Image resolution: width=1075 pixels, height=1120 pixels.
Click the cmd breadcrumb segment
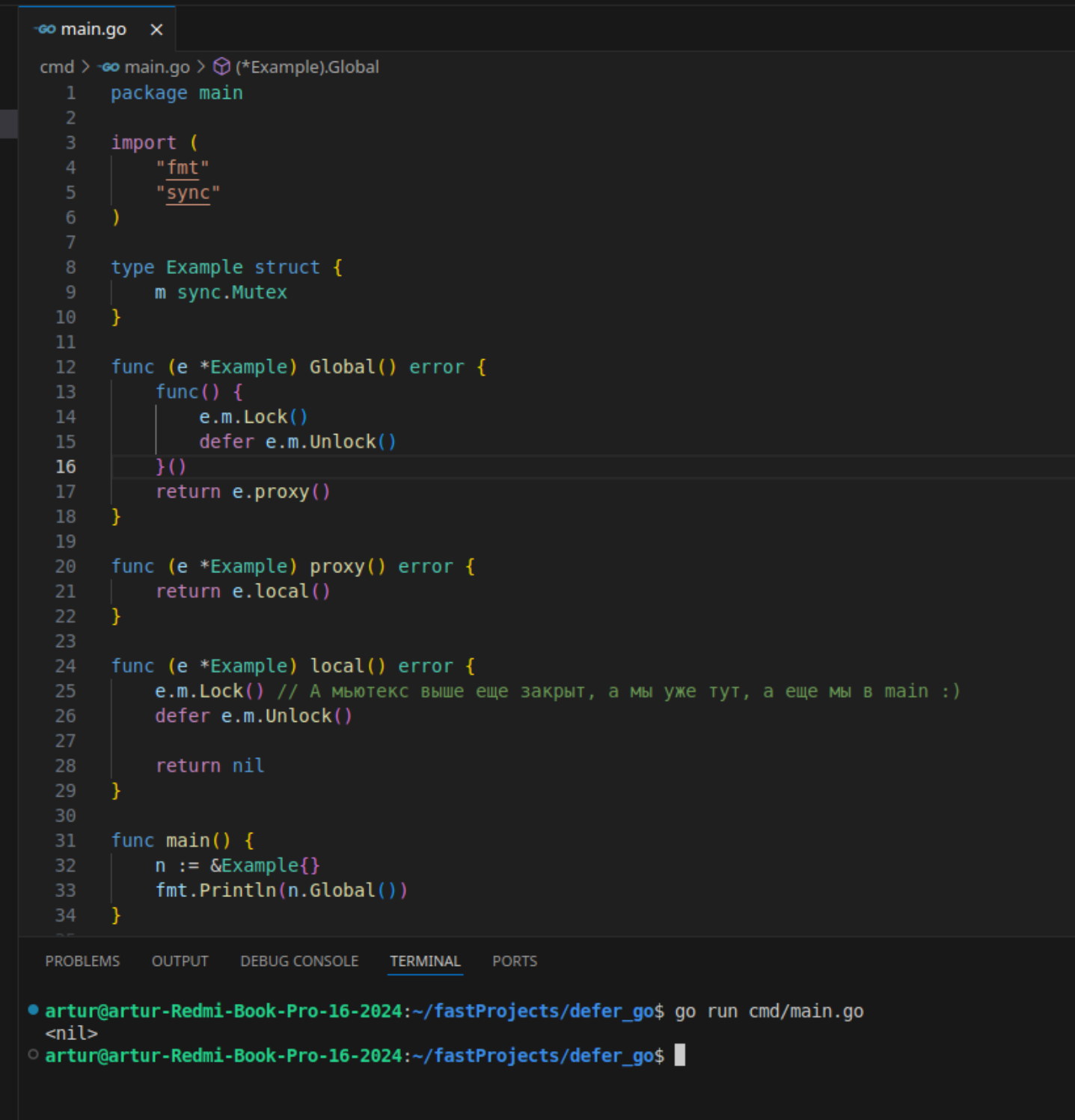[x=57, y=67]
